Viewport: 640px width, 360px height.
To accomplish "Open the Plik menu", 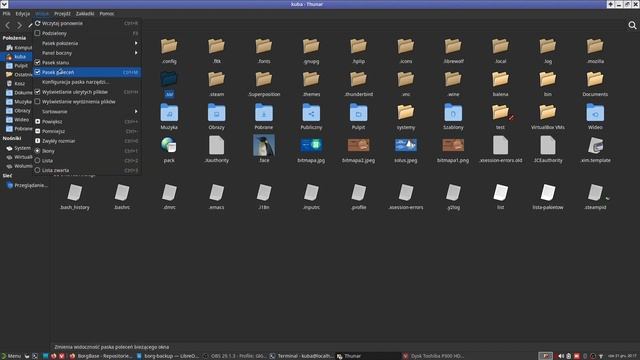I will point(7,13).
